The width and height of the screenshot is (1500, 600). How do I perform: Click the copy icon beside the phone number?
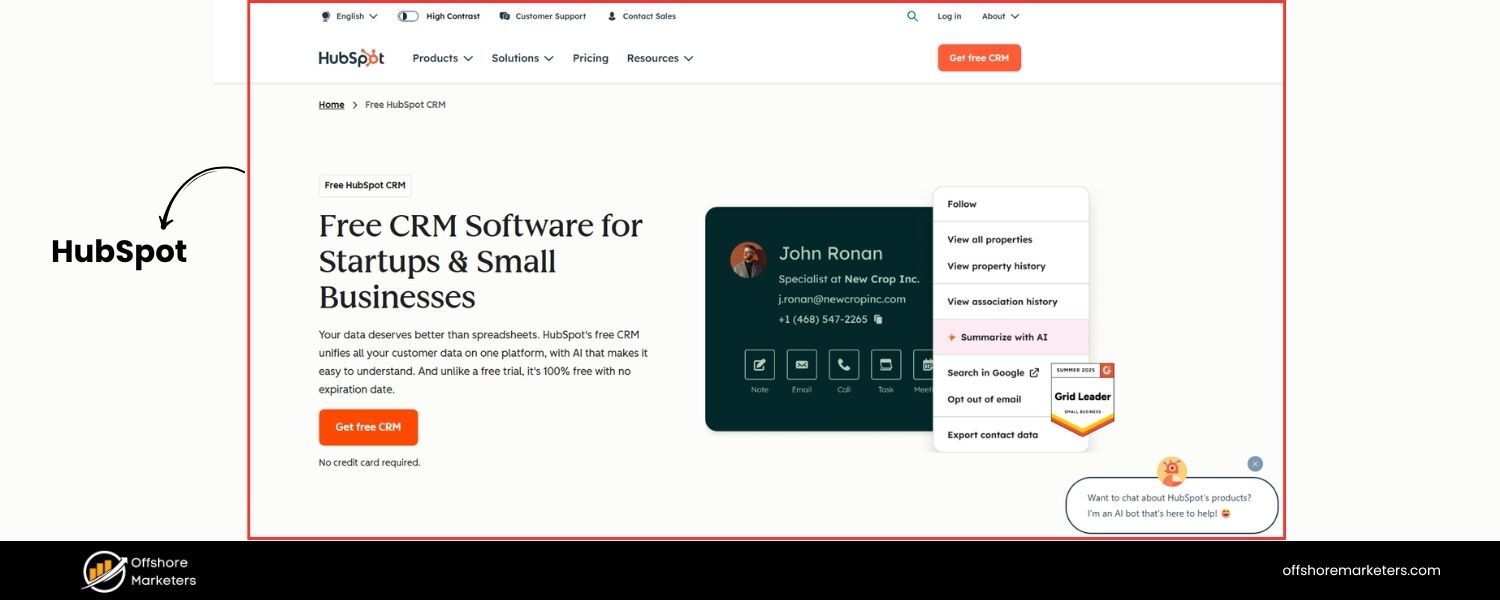(876, 318)
